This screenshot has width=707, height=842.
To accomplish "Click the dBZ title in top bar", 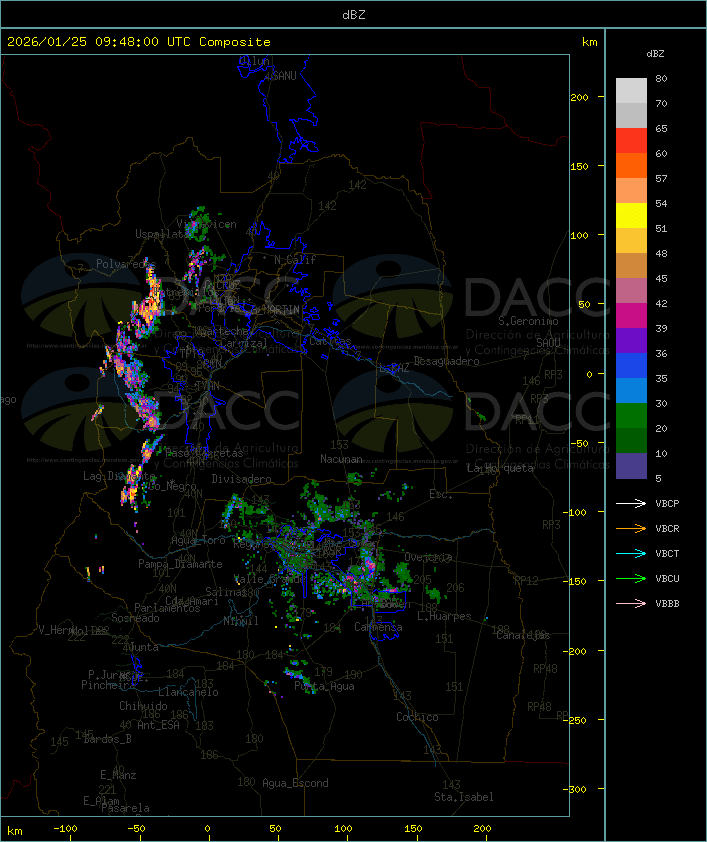I will 353,14.
